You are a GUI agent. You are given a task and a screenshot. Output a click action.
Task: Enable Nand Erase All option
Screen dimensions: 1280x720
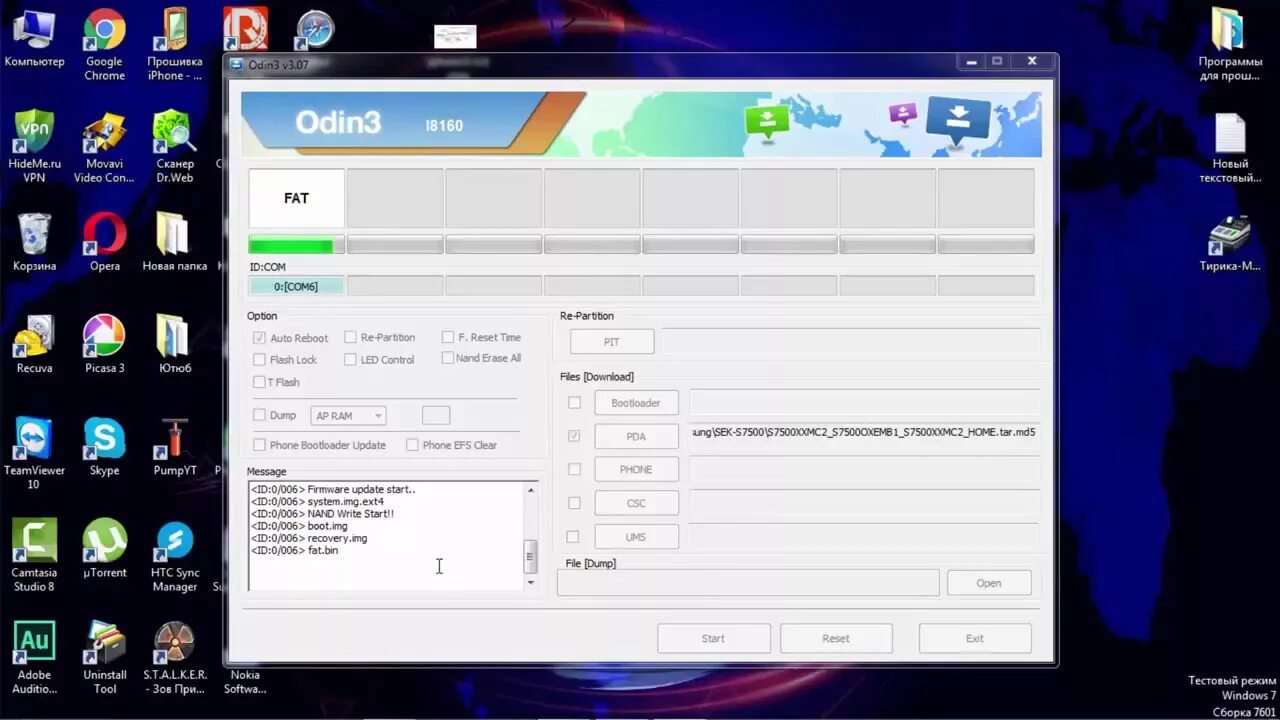(x=447, y=358)
